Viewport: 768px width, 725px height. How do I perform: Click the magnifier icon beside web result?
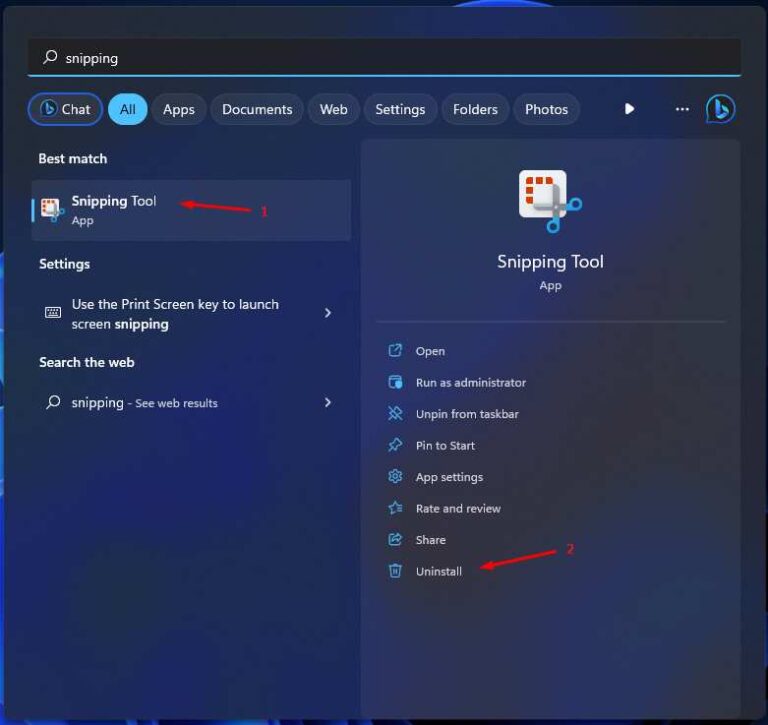coord(53,402)
